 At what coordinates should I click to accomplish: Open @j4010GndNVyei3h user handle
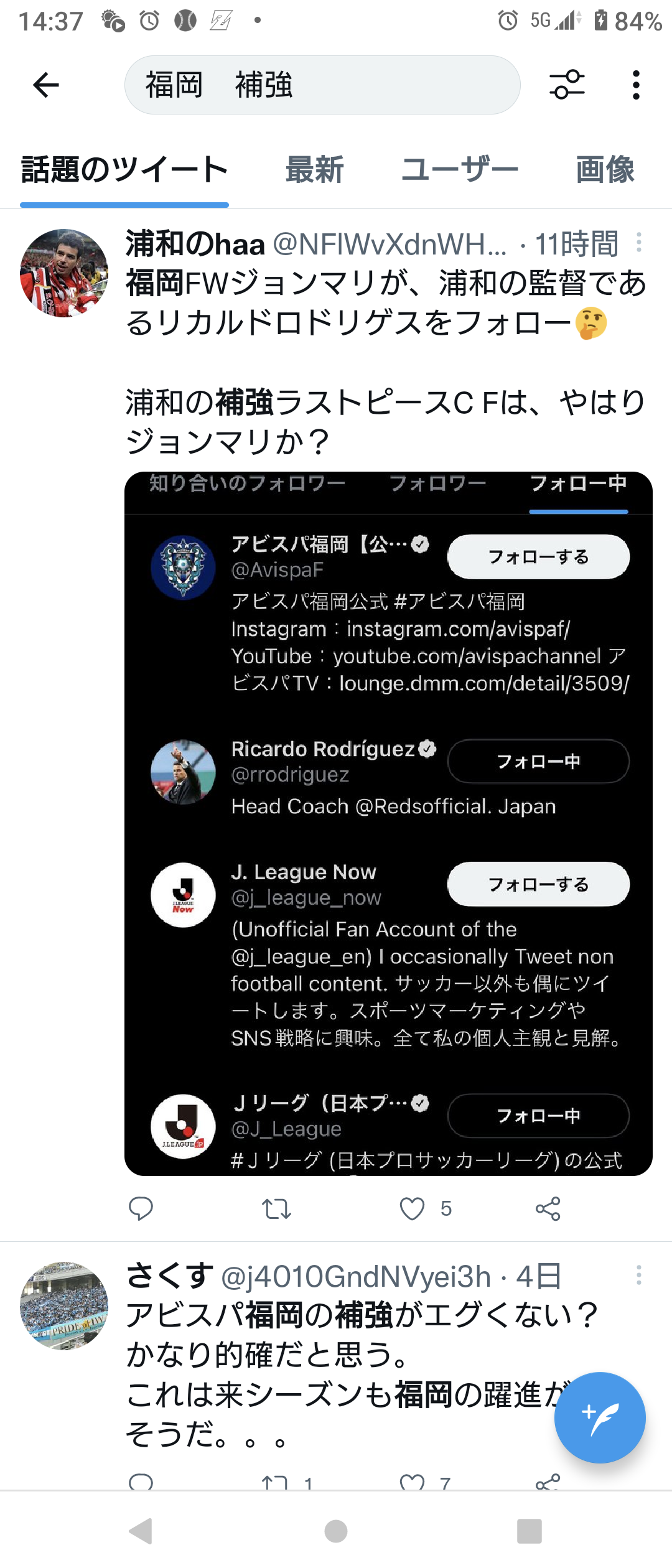click(x=356, y=1277)
